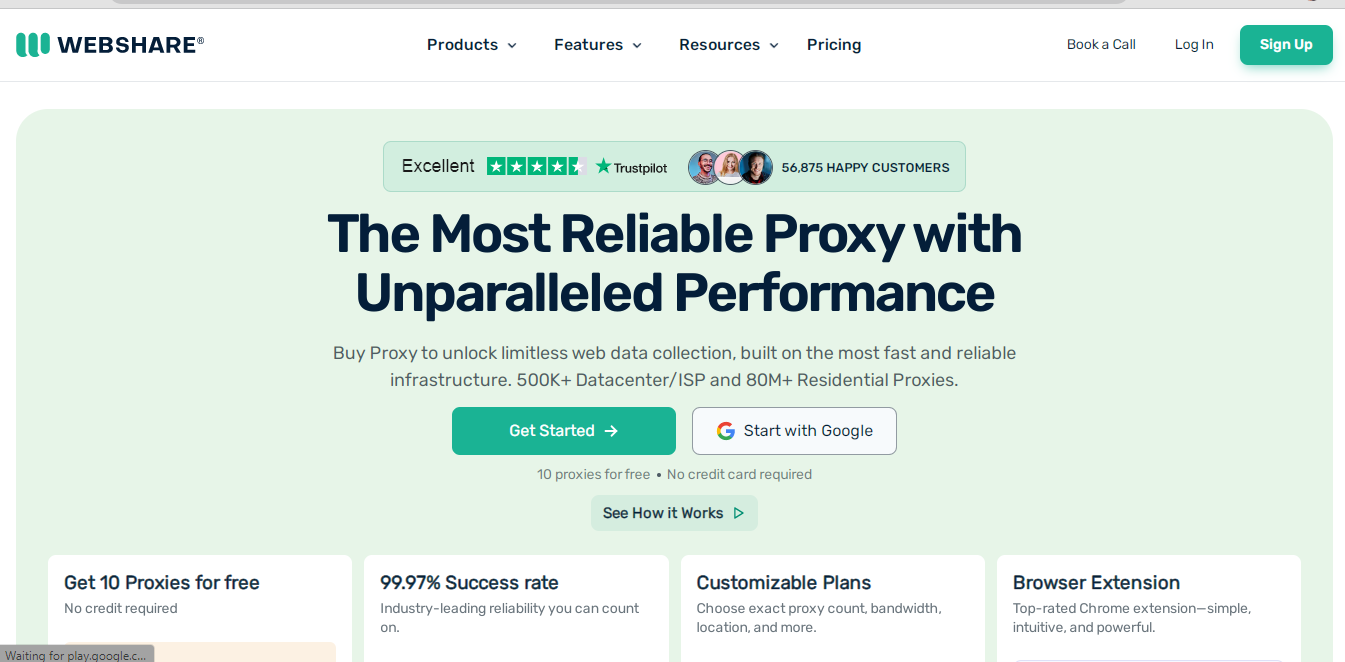Click the Webshare logo icon
The width and height of the screenshot is (1345, 662).
33,44
